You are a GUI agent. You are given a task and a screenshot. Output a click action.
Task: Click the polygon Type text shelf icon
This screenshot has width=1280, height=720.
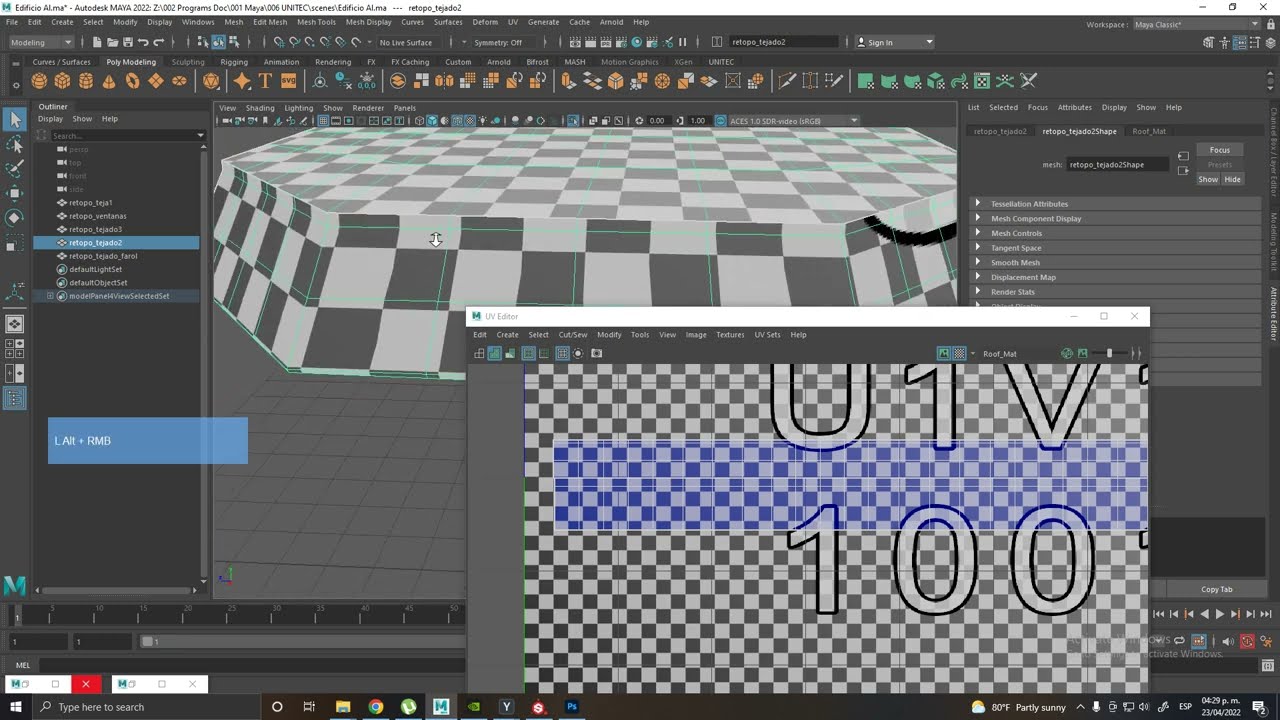point(265,81)
